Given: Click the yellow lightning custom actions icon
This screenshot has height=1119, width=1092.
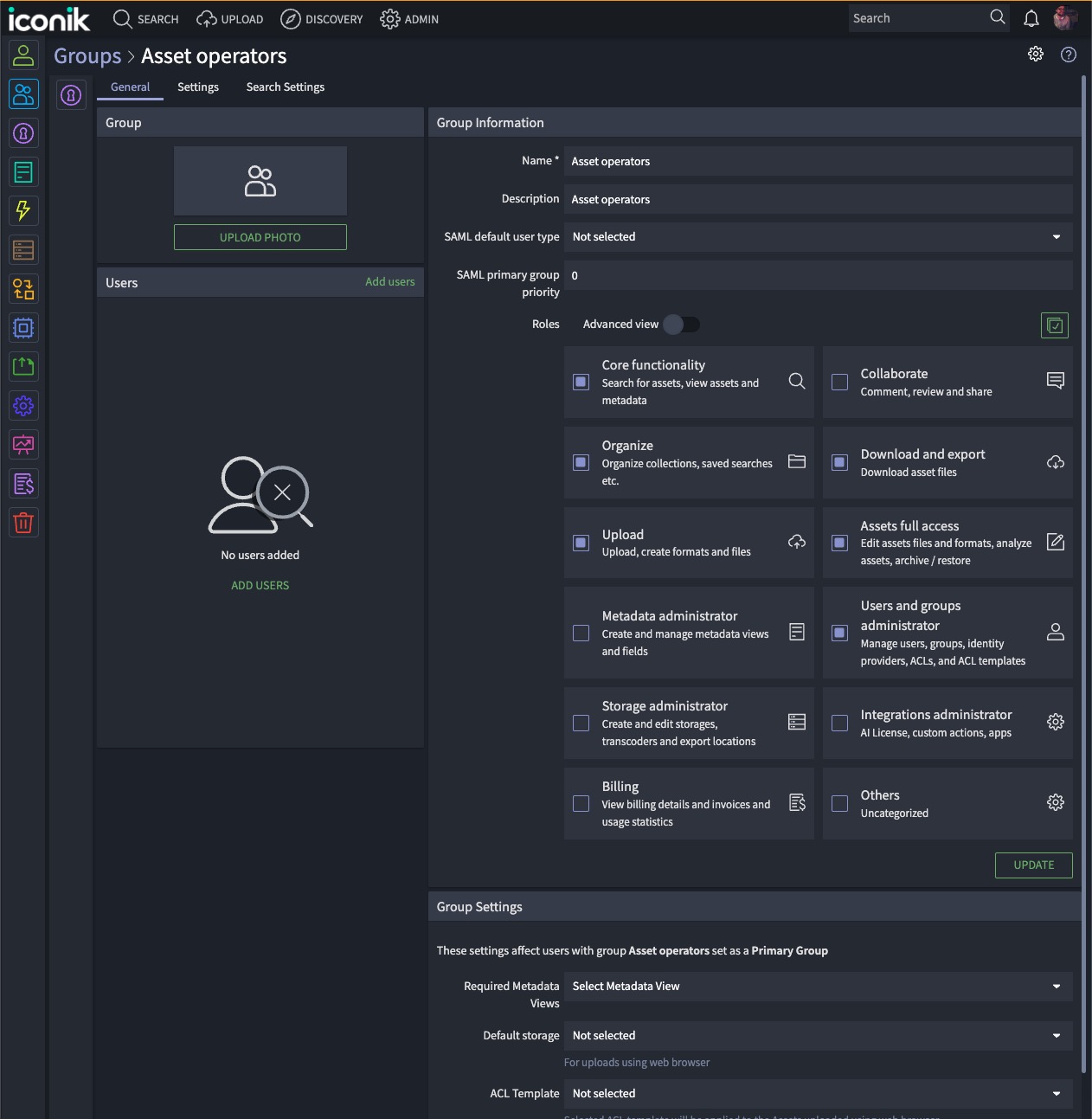Looking at the screenshot, I should click(x=23, y=210).
